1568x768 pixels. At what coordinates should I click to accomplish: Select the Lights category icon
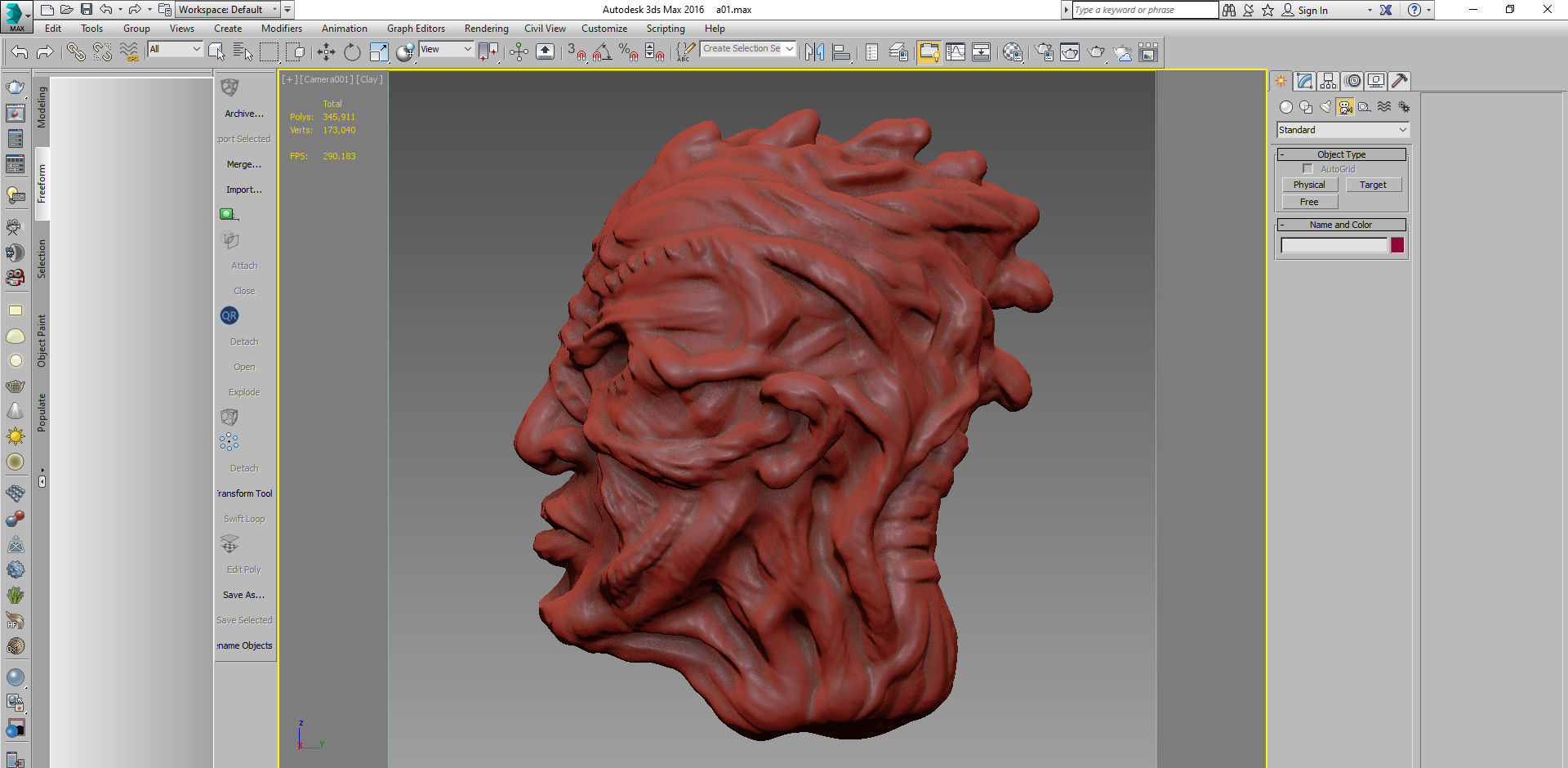1325,107
